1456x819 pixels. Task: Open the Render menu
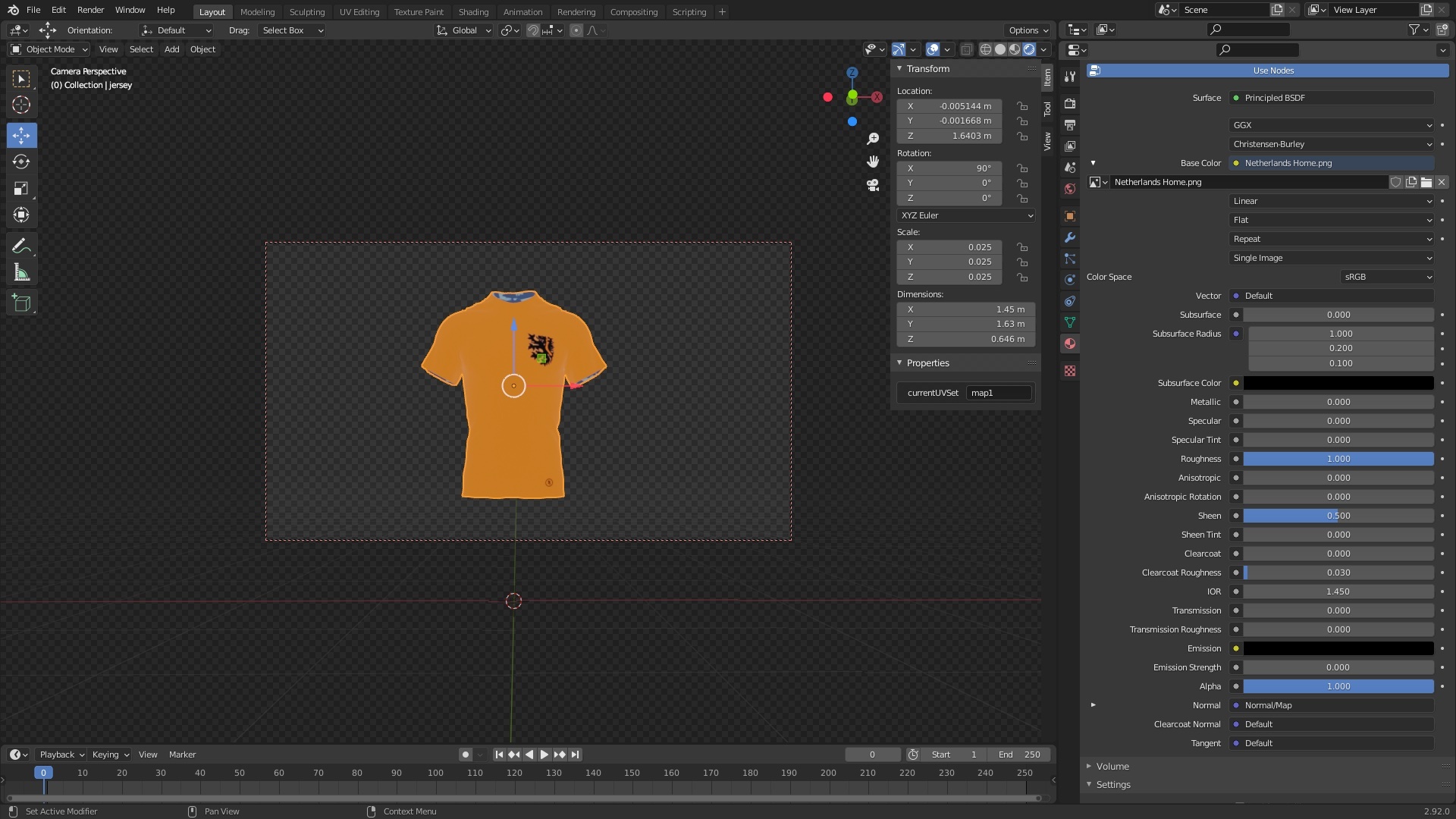[90, 10]
